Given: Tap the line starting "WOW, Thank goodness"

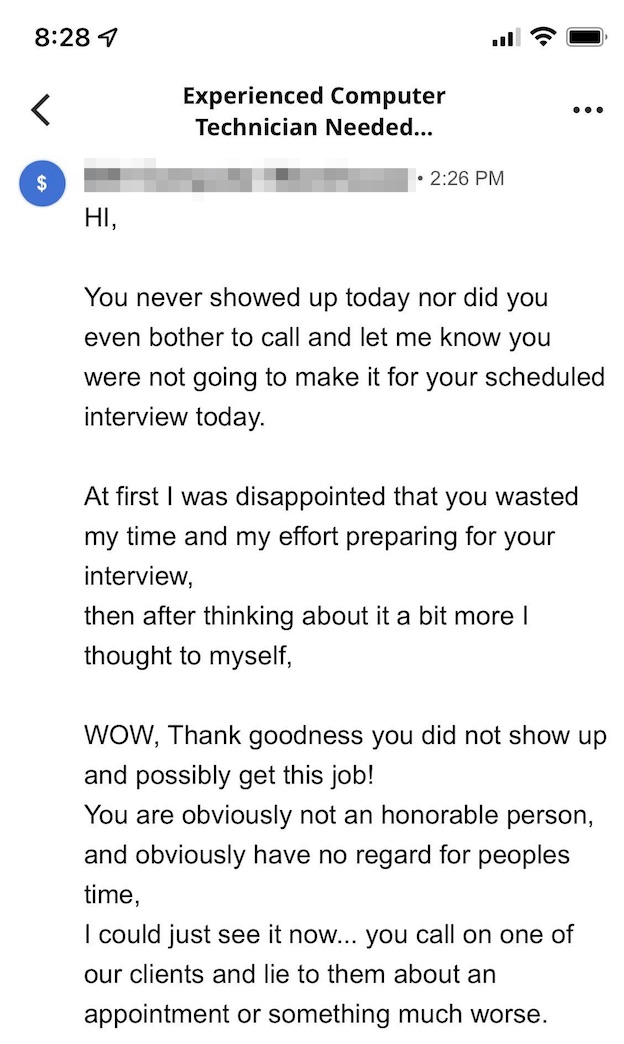Looking at the screenshot, I should (345, 736).
